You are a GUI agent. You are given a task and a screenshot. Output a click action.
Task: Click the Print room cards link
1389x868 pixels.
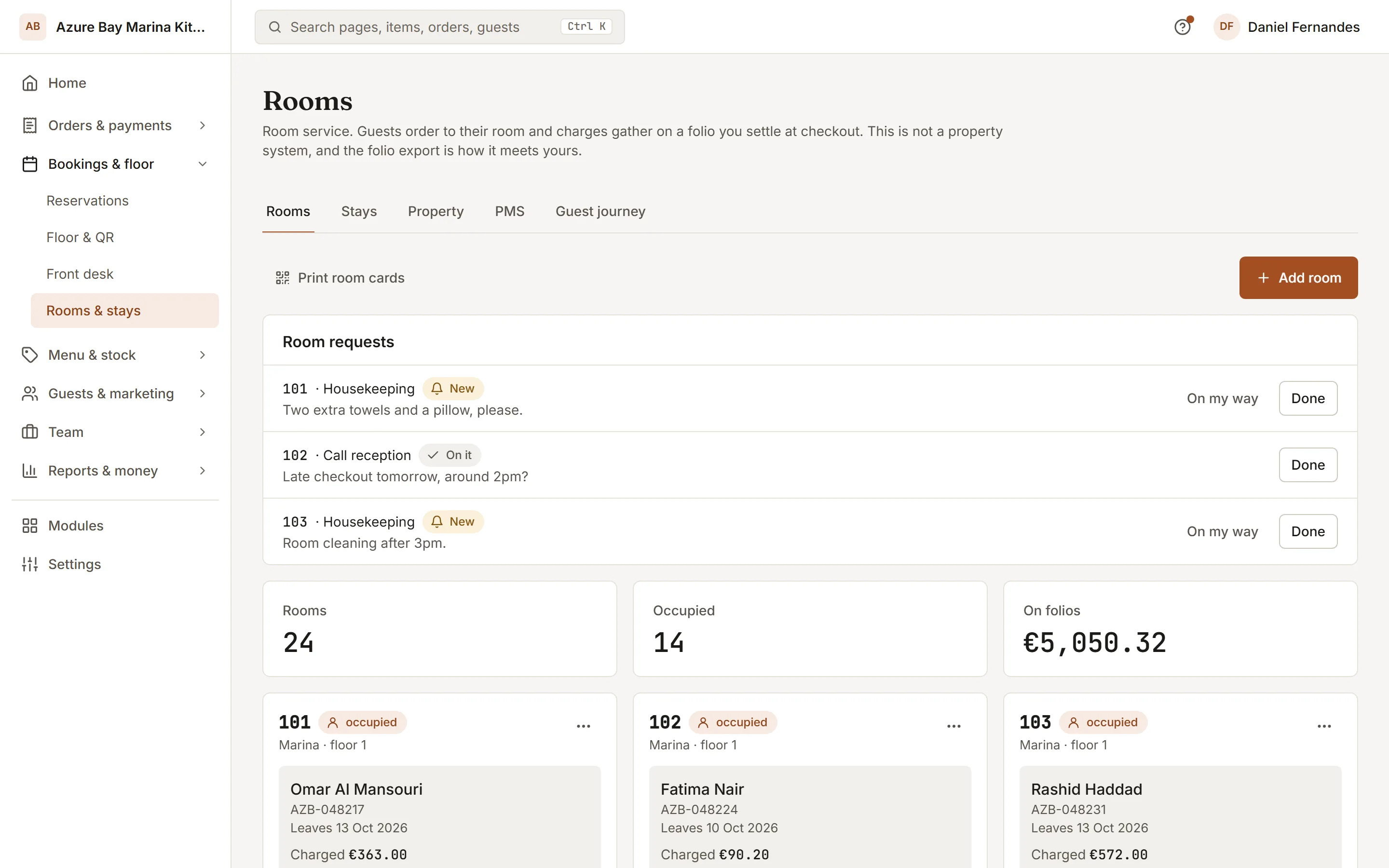pos(340,278)
